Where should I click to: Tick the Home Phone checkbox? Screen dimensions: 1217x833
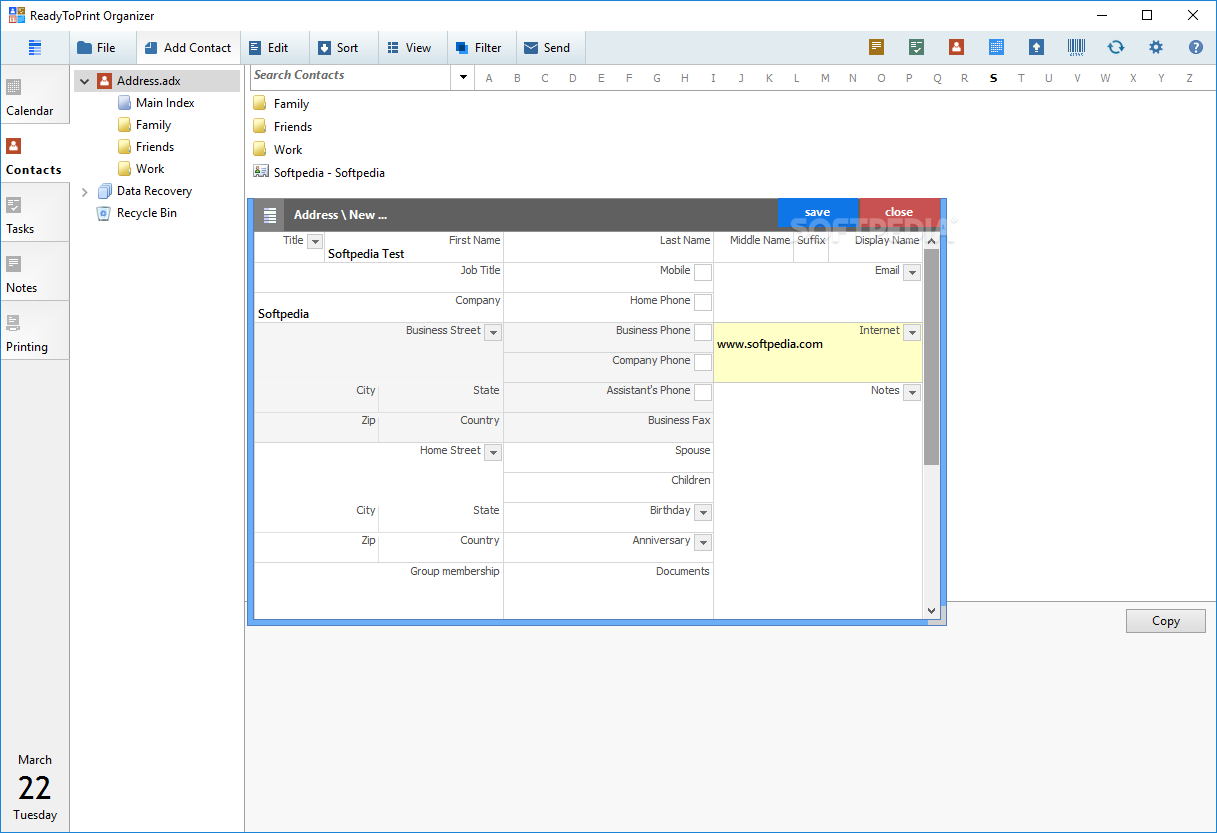[x=703, y=302]
